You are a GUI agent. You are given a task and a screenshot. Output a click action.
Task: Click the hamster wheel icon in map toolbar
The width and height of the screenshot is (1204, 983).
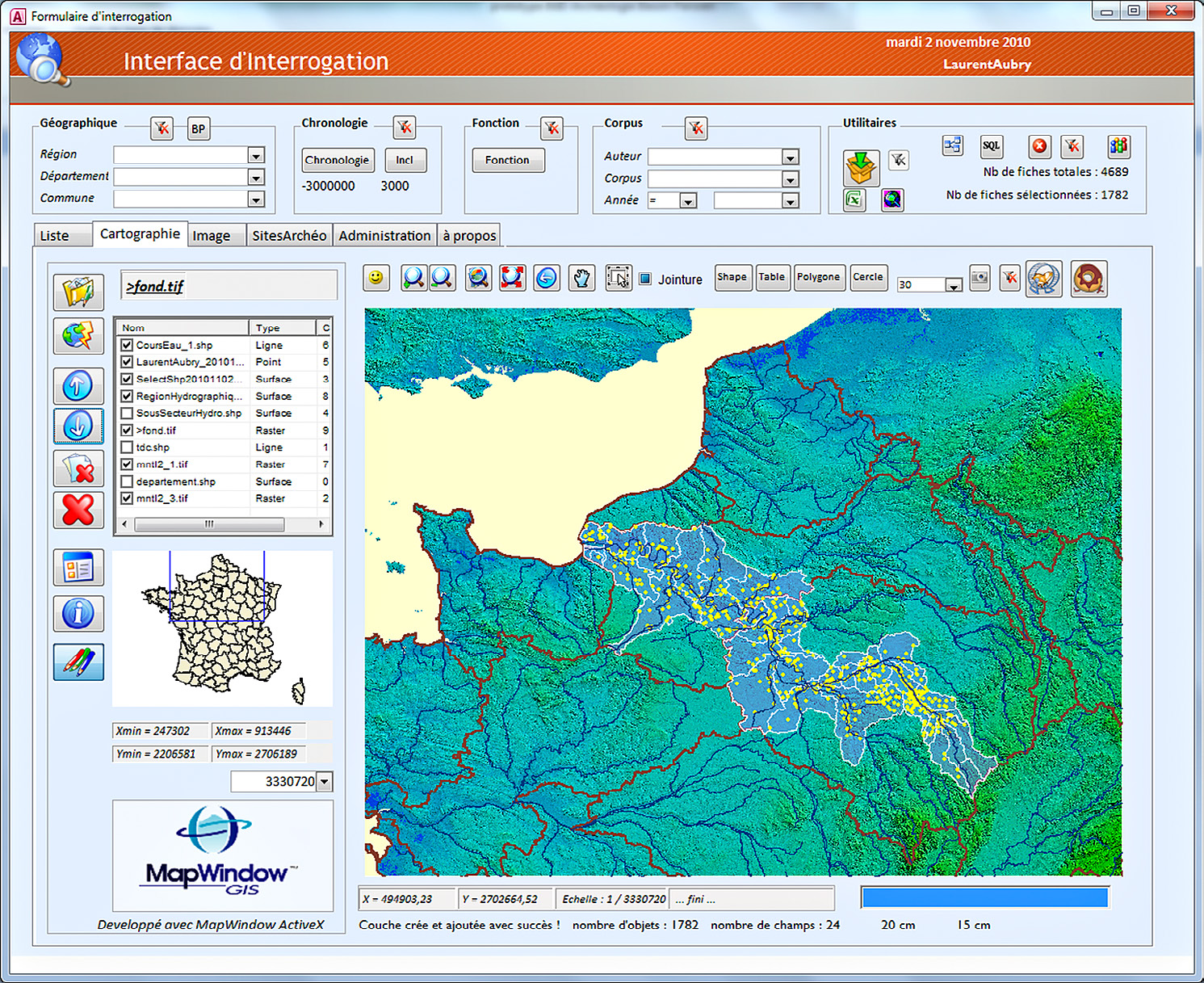pos(1044,279)
